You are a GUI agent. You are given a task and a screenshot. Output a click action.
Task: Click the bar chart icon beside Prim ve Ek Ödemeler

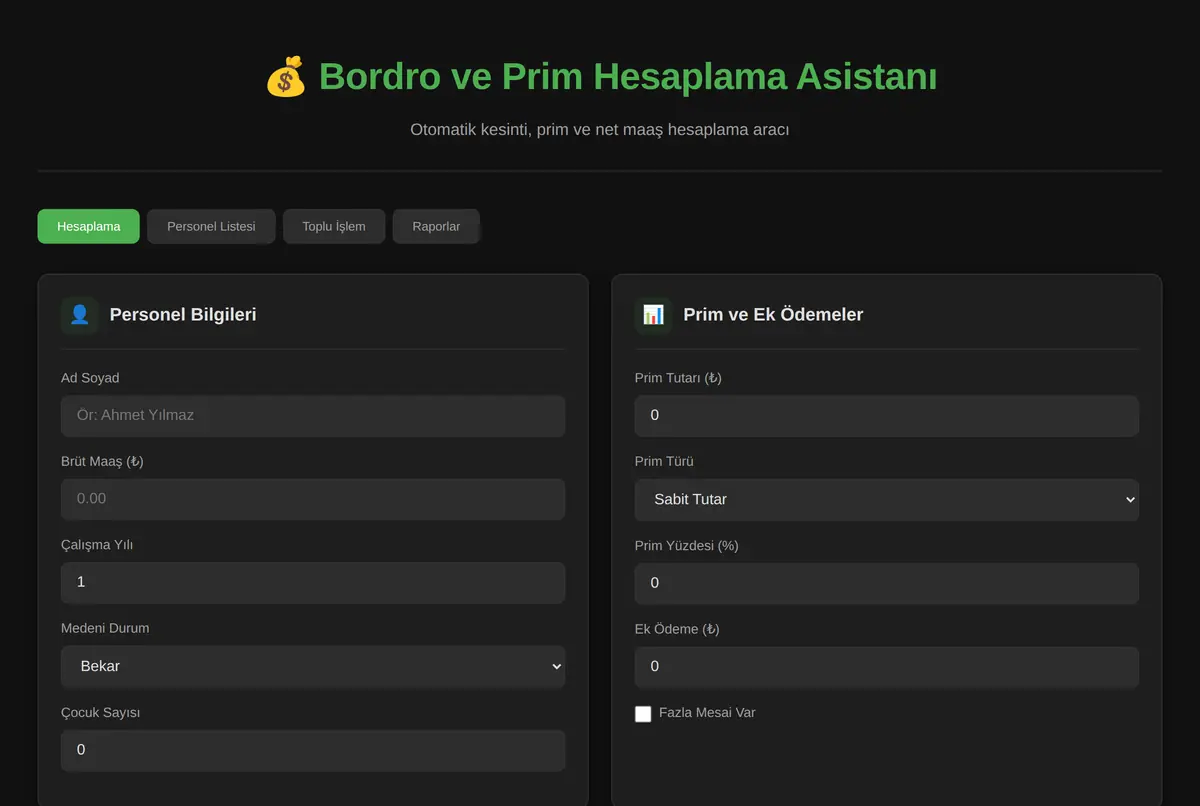pyautogui.click(x=654, y=315)
